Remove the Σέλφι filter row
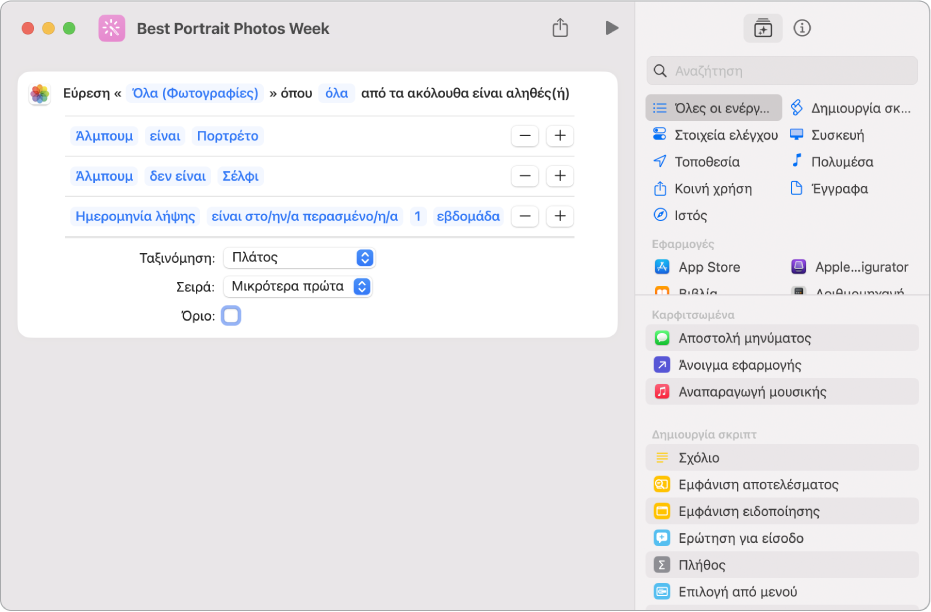931x612 pixels. (x=525, y=176)
